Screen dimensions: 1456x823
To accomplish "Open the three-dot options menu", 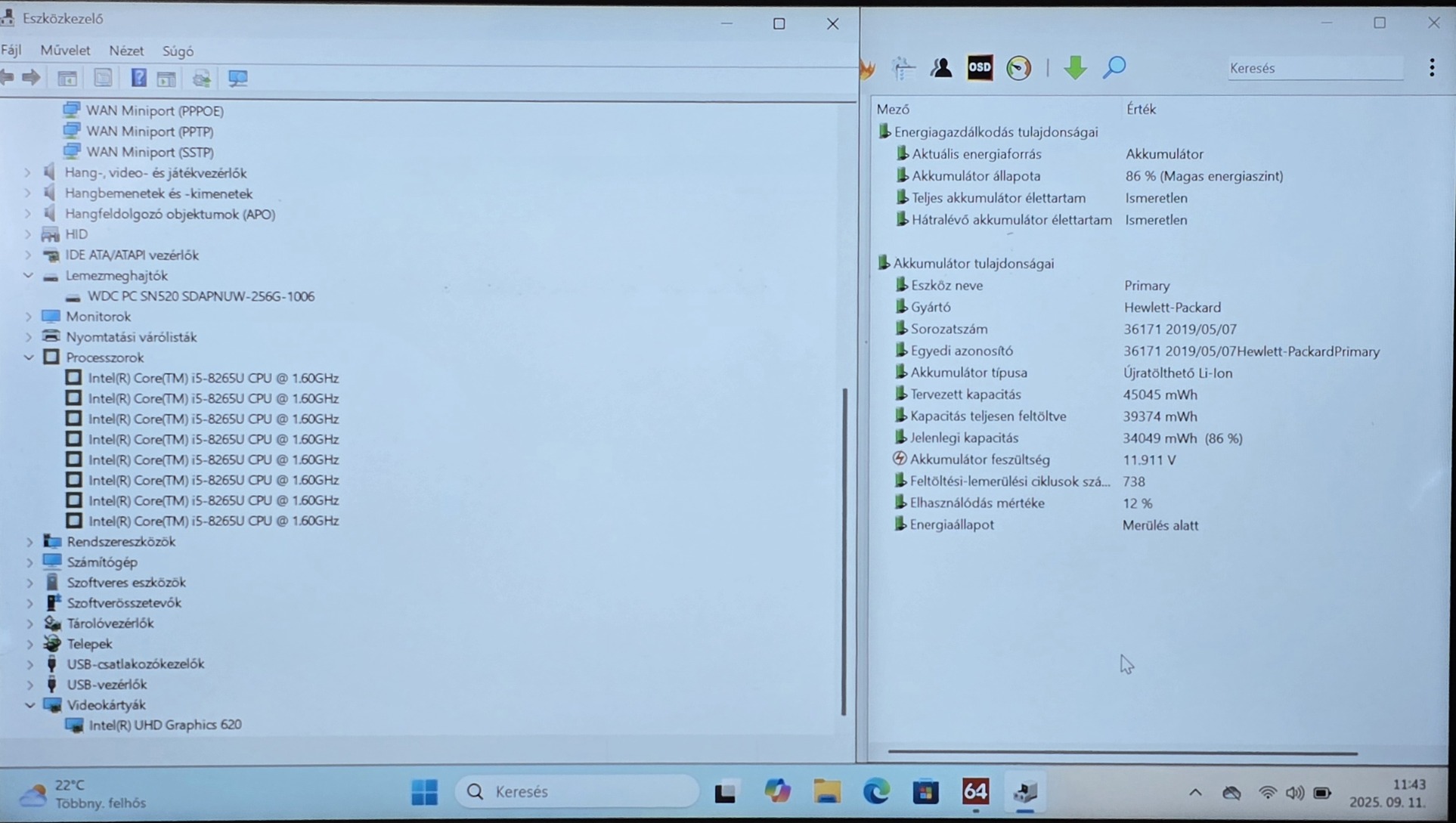I will 1432,68.
